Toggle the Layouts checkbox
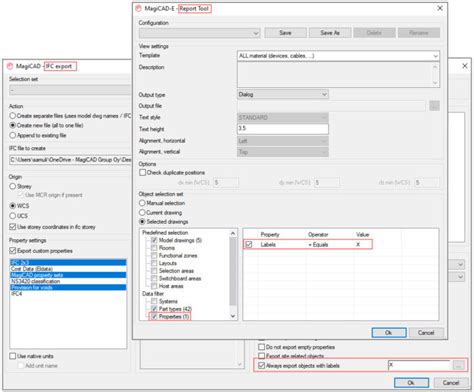 point(154,263)
